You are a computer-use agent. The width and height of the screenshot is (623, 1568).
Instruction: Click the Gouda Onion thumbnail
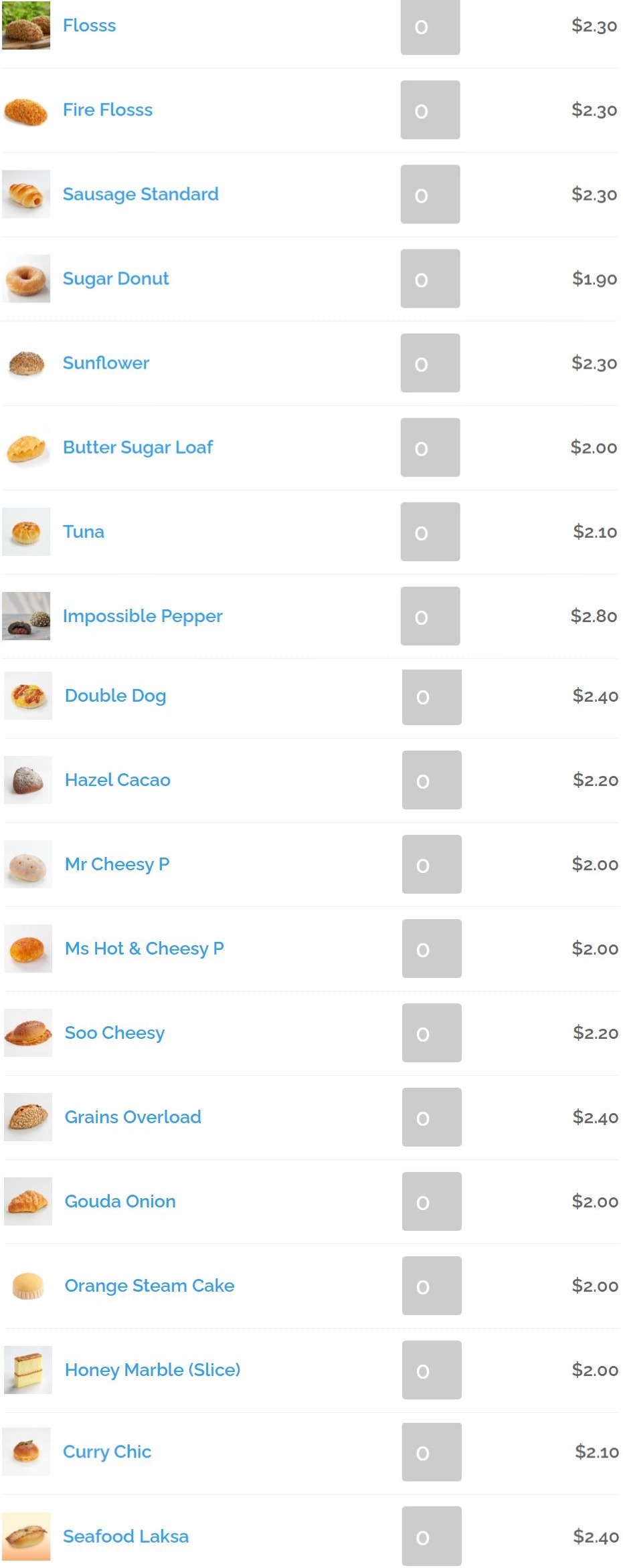pyautogui.click(x=28, y=1201)
